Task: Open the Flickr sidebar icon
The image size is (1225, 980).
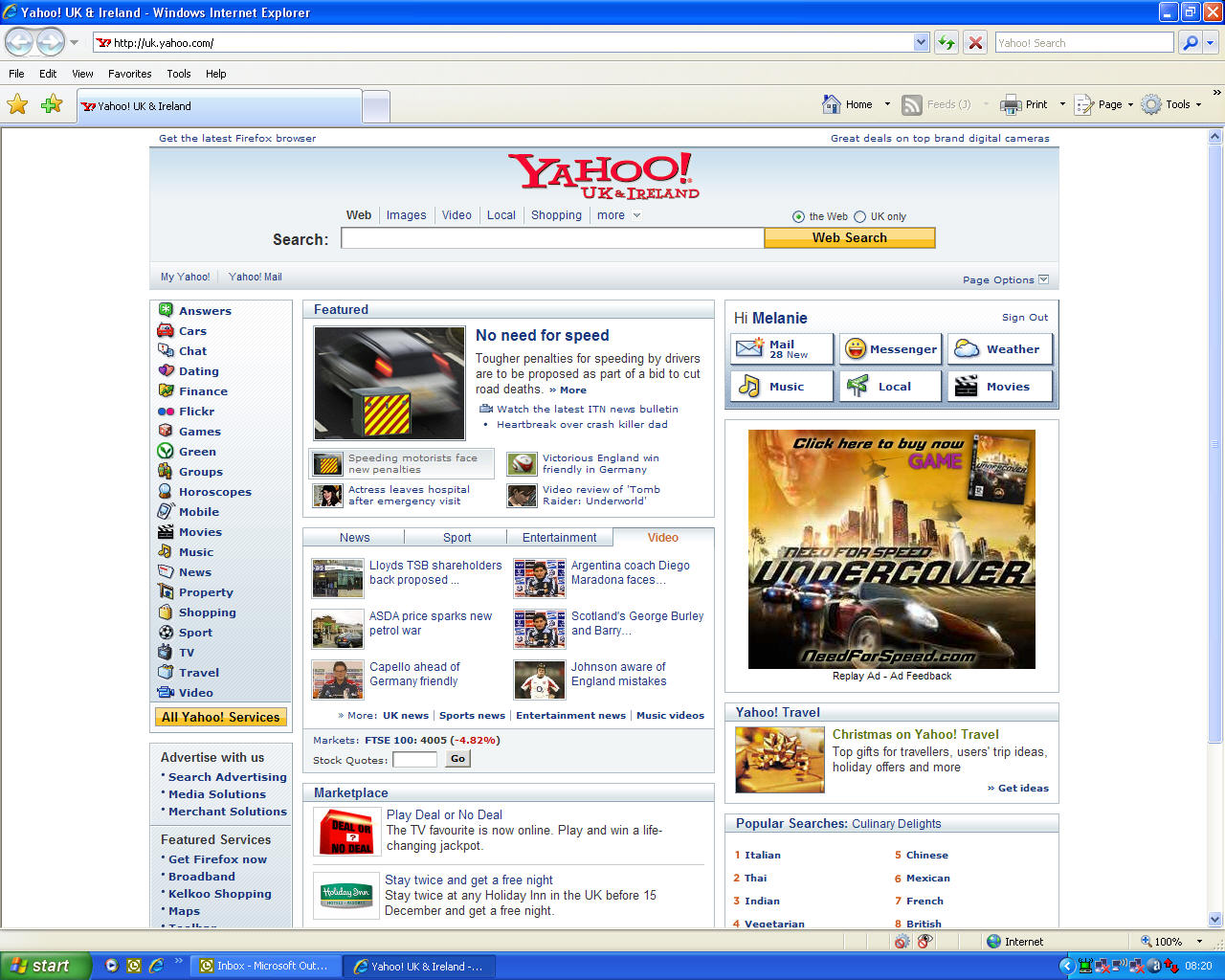Action: tap(166, 411)
